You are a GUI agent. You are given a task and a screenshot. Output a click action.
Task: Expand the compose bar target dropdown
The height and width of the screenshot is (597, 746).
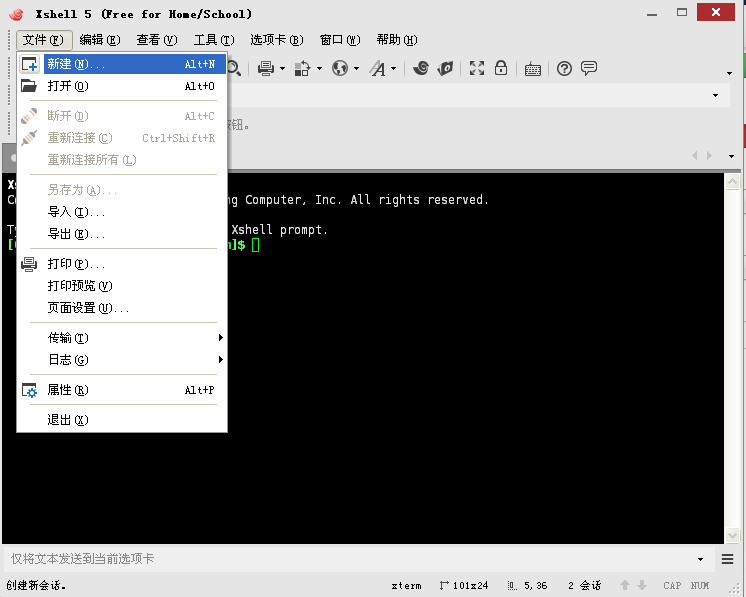click(x=700, y=559)
